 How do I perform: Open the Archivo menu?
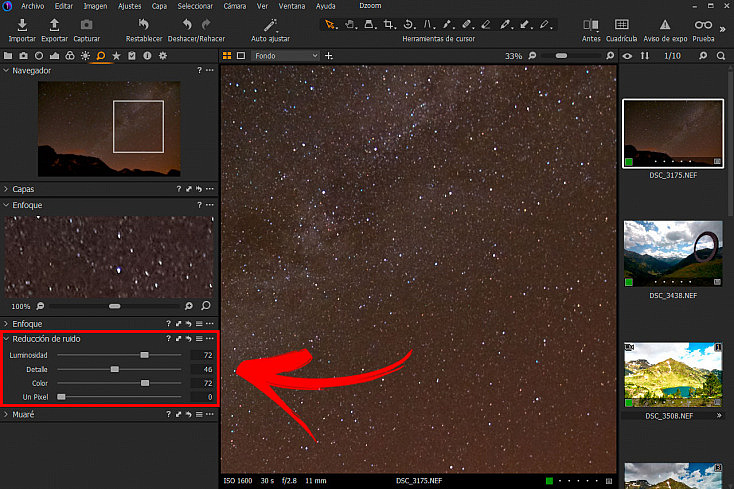pyautogui.click(x=32, y=6)
